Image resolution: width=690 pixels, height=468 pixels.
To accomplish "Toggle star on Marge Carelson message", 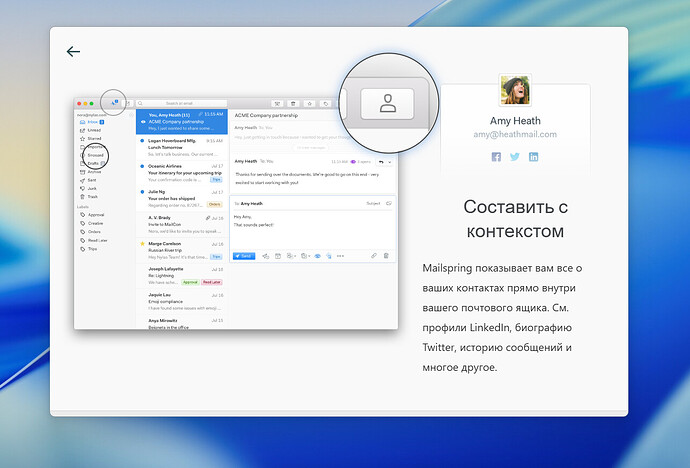I will (x=142, y=243).
